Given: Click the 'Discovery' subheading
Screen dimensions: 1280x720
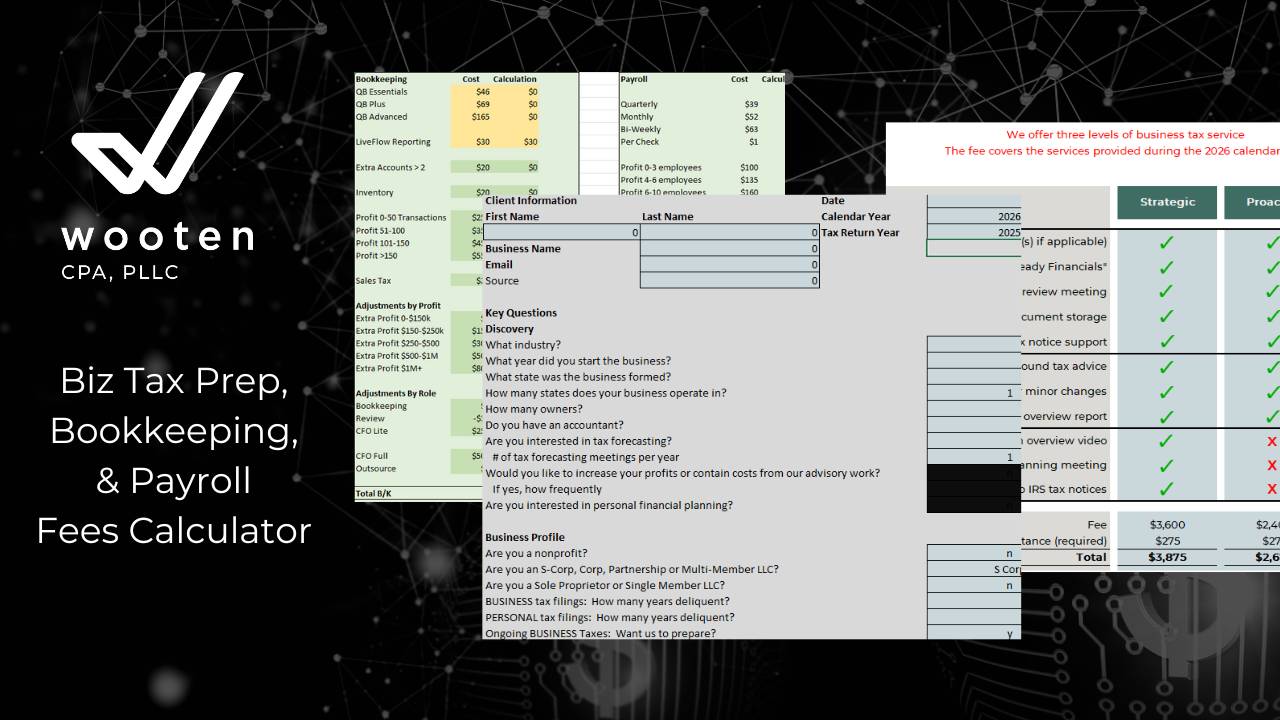Looking at the screenshot, I should [510, 329].
